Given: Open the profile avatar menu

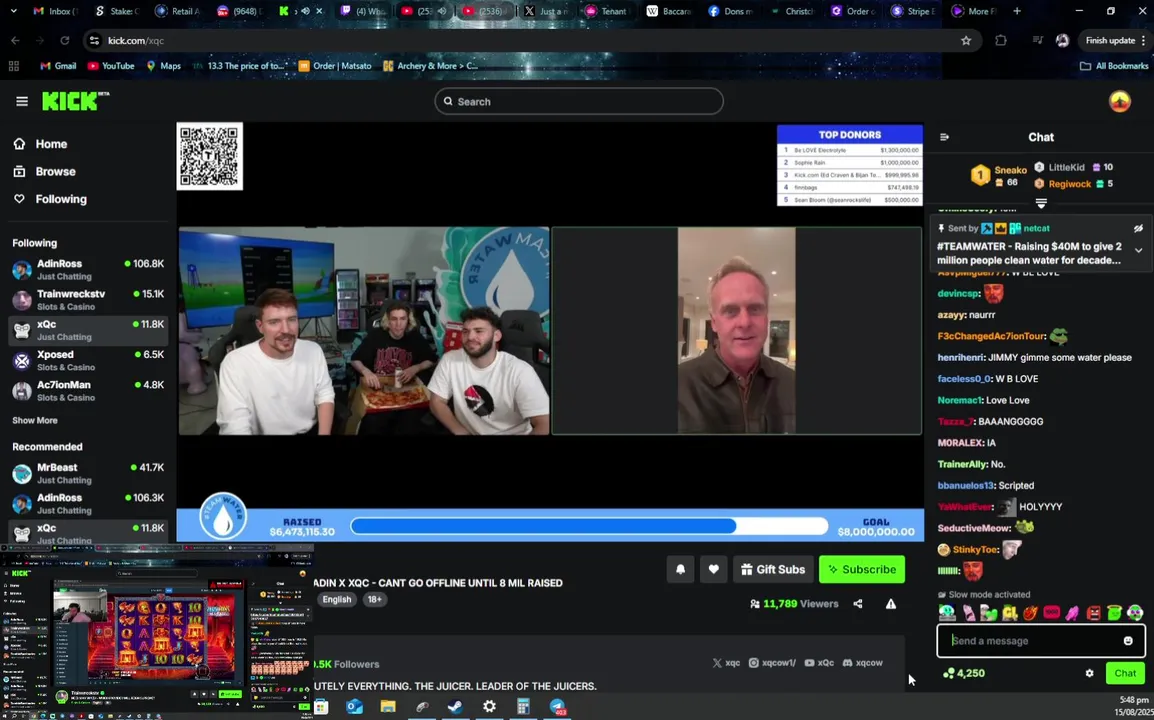Looking at the screenshot, I should click(1119, 102).
